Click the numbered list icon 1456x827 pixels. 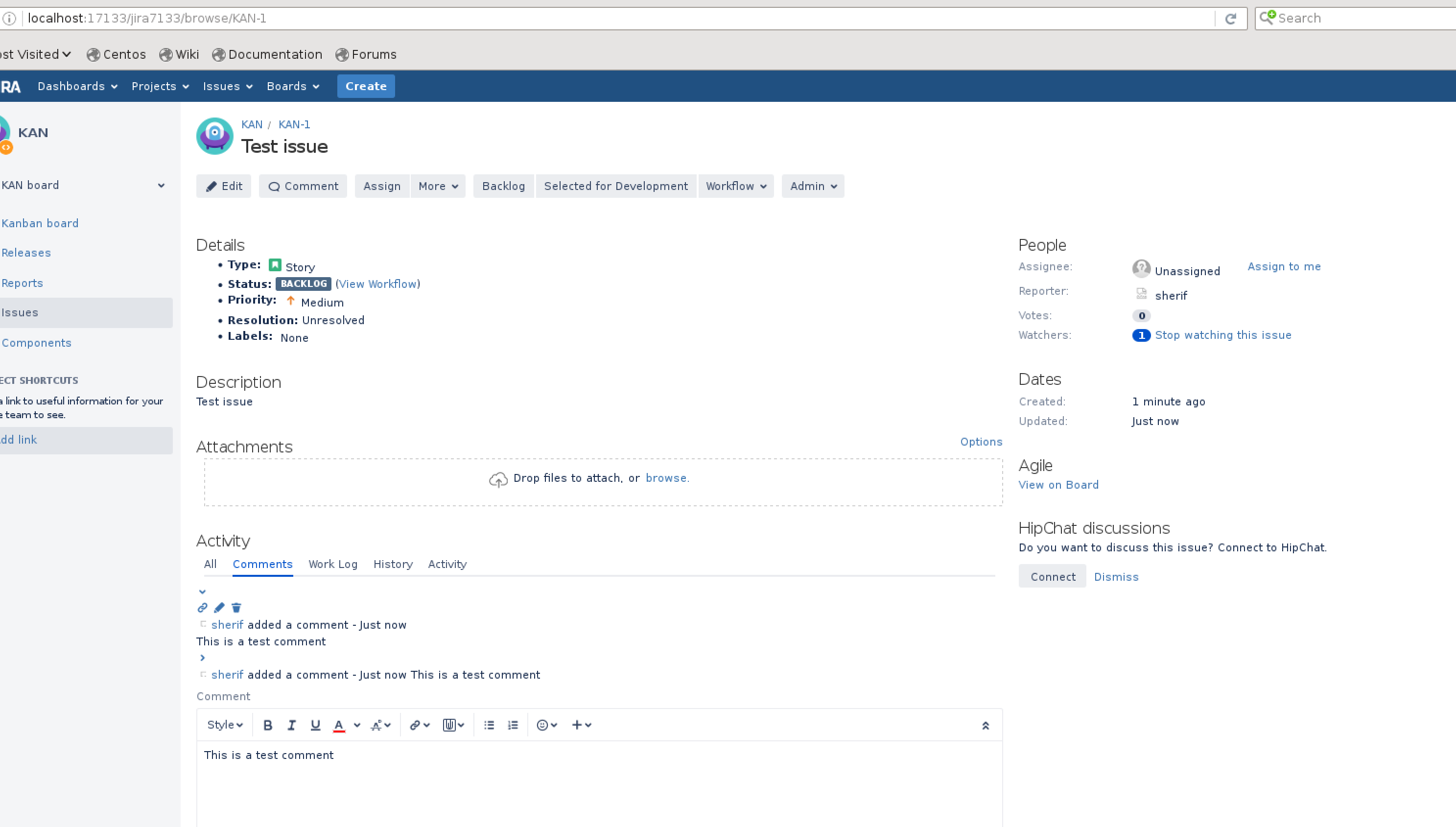[513, 725]
